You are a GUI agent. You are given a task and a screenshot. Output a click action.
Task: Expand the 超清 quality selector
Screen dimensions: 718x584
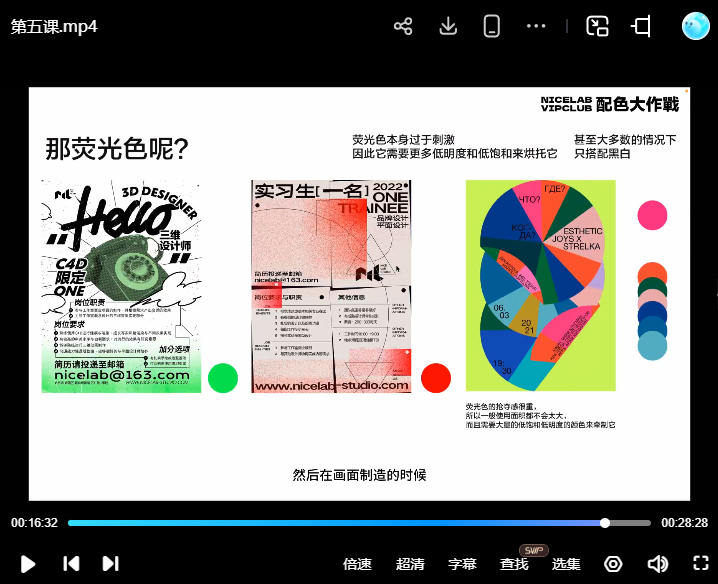[x=410, y=564]
